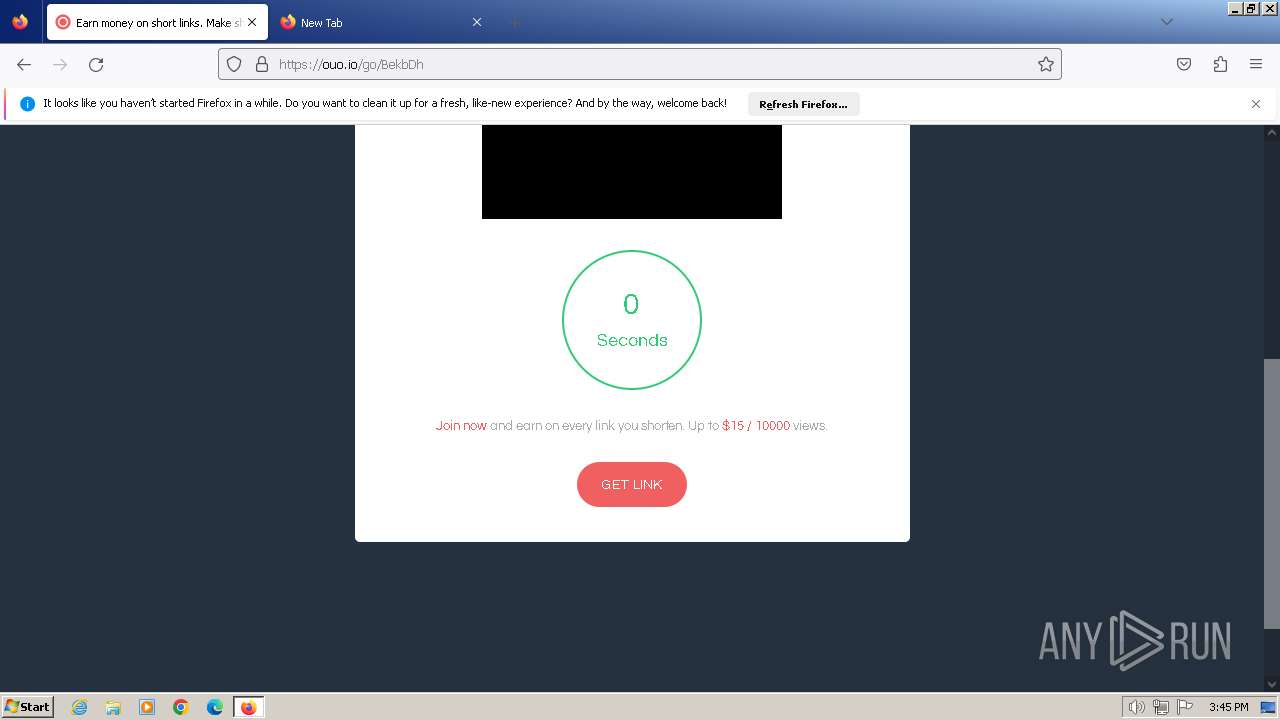Save page to Pocket
Screen dimensions: 1280x720
pyautogui.click(x=1184, y=64)
